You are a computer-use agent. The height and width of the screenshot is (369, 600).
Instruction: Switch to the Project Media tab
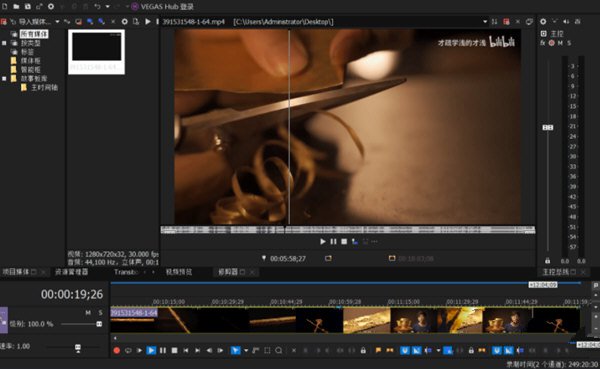[16, 272]
